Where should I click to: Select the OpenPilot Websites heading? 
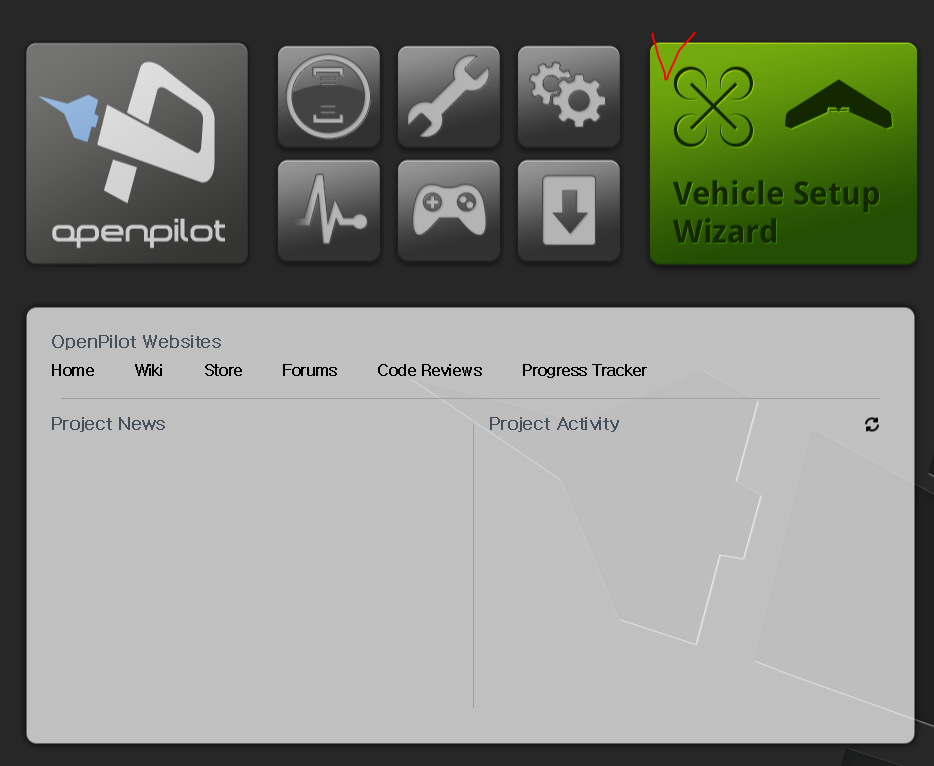tap(136, 342)
